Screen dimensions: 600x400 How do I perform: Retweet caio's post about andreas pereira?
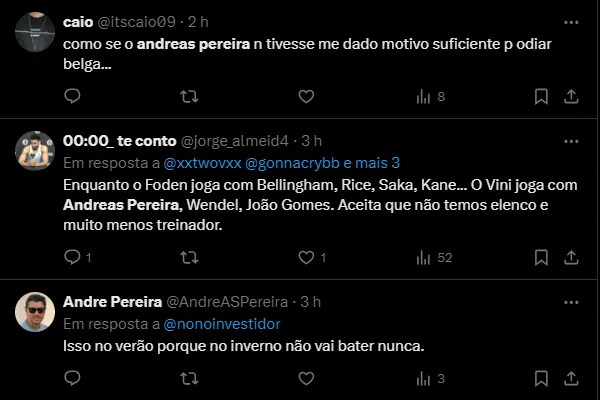(x=188, y=96)
